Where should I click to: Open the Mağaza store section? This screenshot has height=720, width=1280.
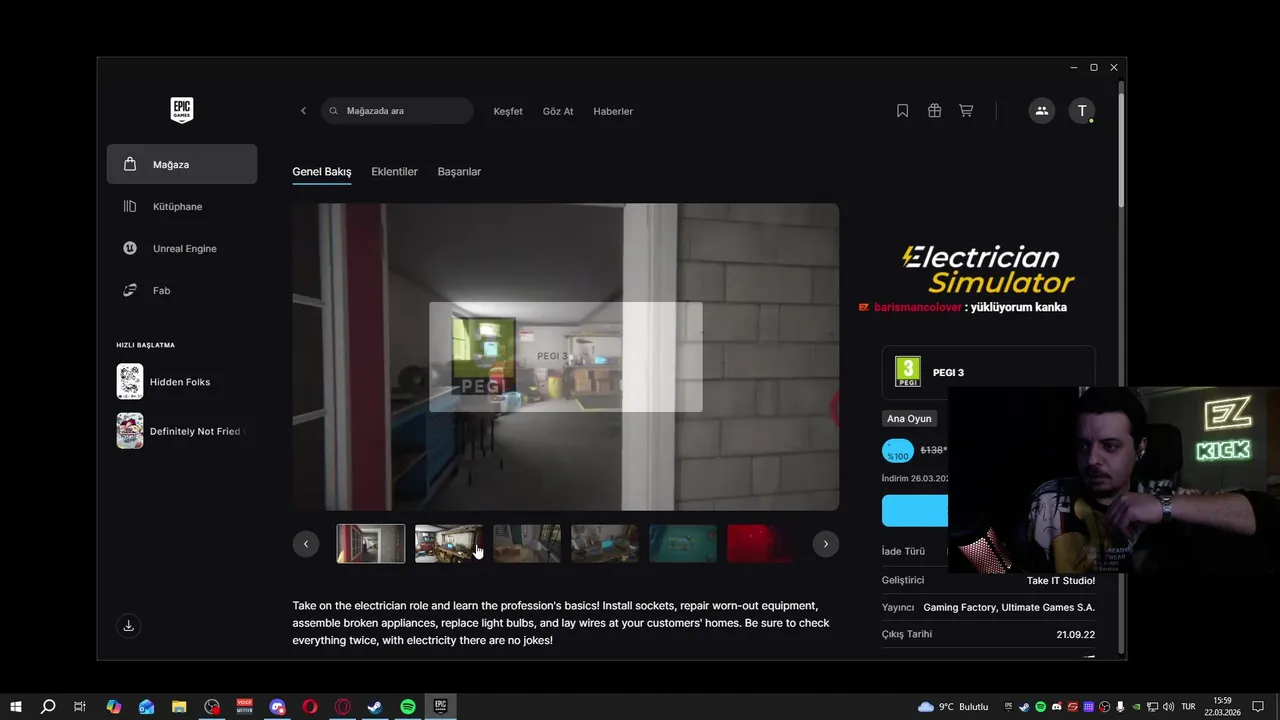[182, 164]
